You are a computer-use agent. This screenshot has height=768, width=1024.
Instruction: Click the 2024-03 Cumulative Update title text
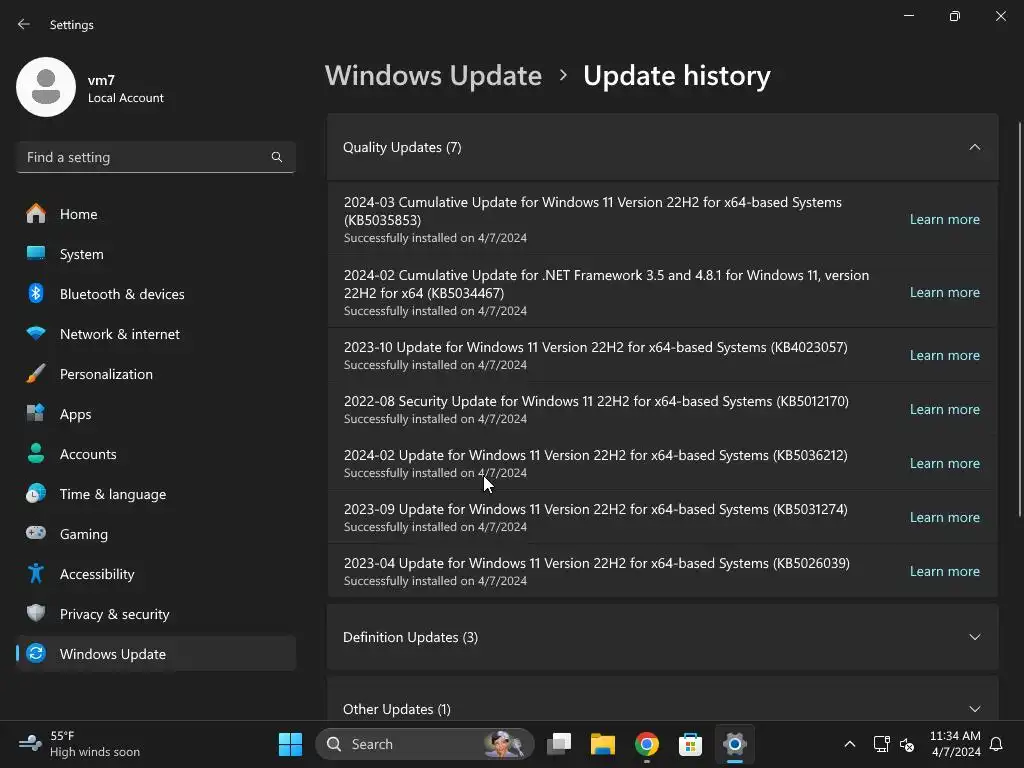[x=592, y=211]
